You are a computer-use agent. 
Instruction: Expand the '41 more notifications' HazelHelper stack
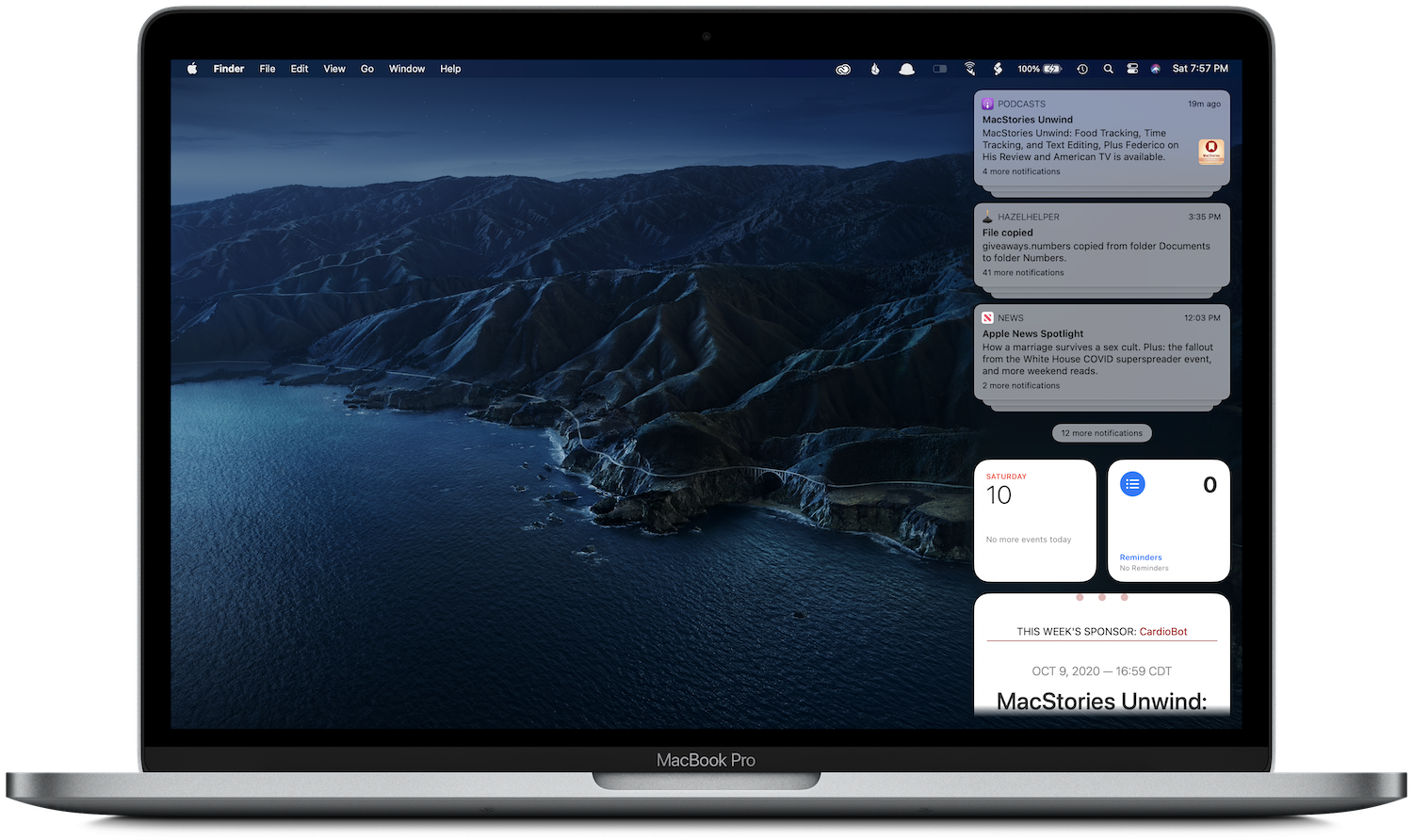[1023, 272]
